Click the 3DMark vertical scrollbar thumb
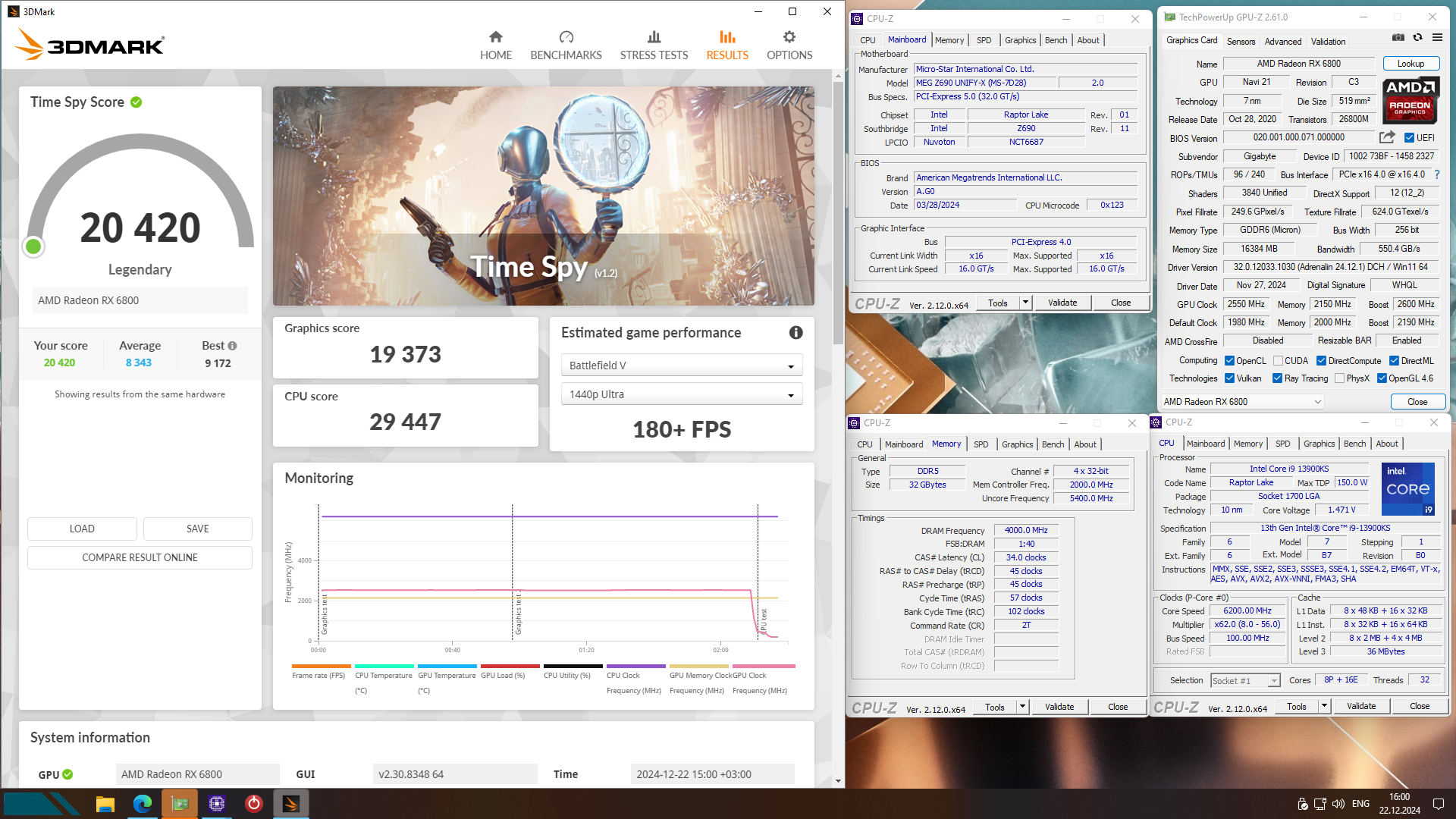The width and height of the screenshot is (1456, 819). 838,212
